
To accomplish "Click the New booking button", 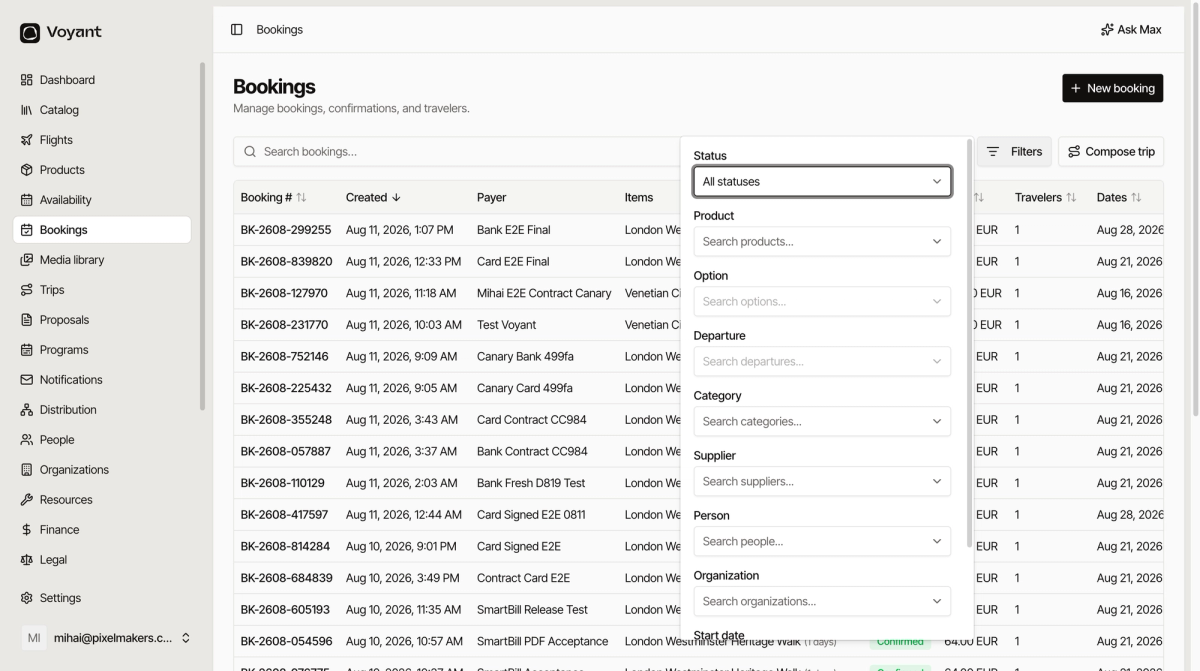I will point(1112,88).
